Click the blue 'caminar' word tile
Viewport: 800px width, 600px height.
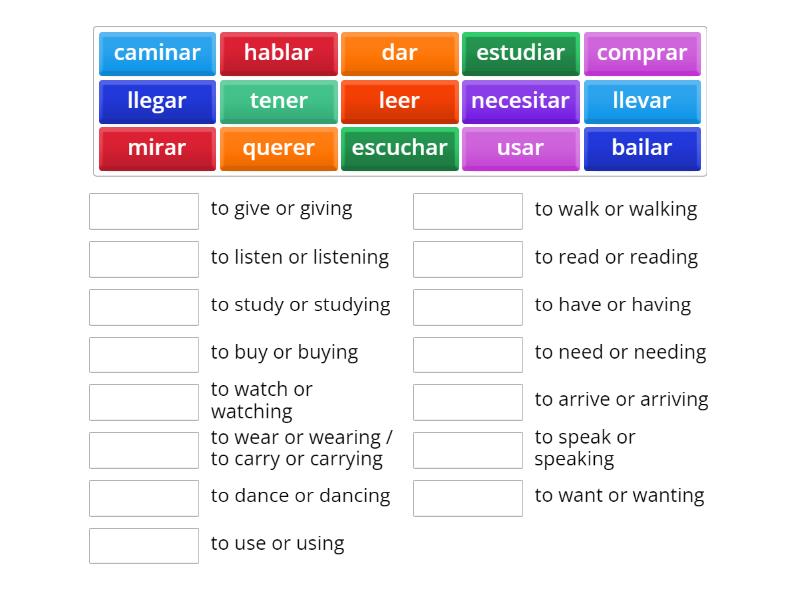coord(157,53)
